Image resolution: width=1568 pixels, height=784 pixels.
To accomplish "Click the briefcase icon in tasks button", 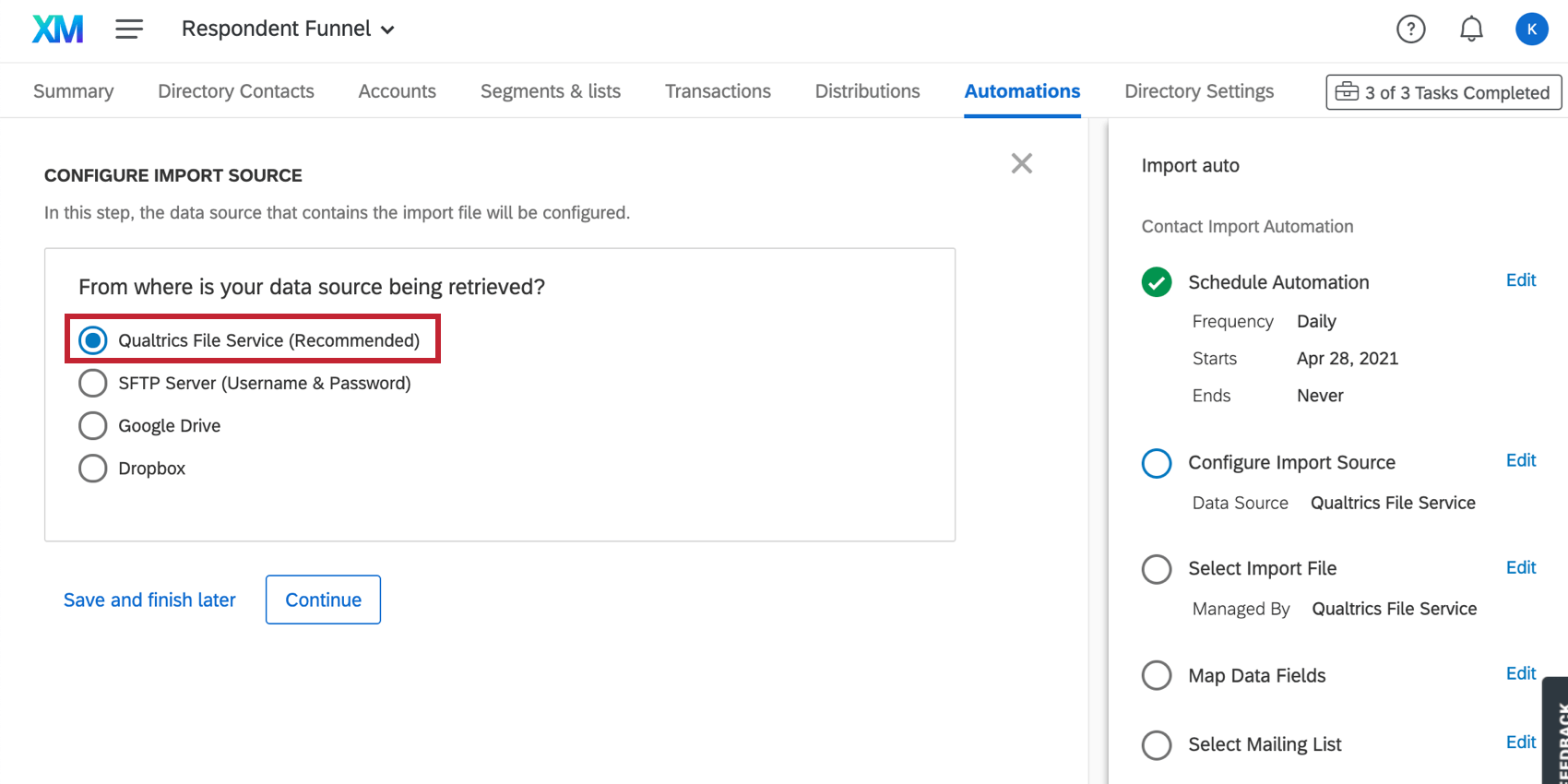I will point(1347,91).
